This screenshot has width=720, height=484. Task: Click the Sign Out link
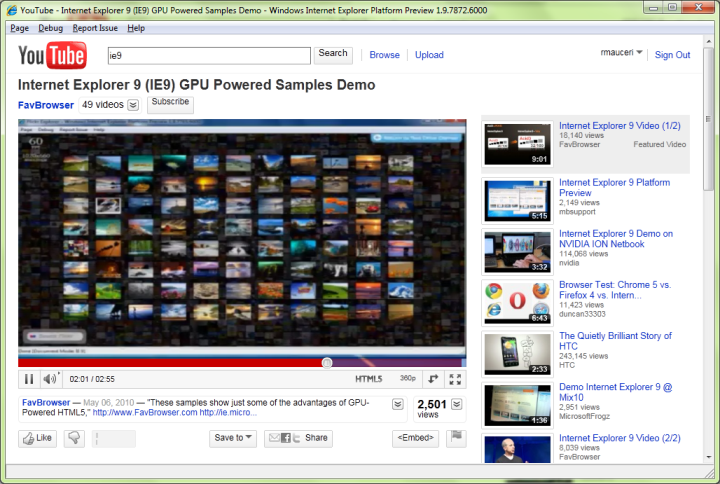click(672, 55)
